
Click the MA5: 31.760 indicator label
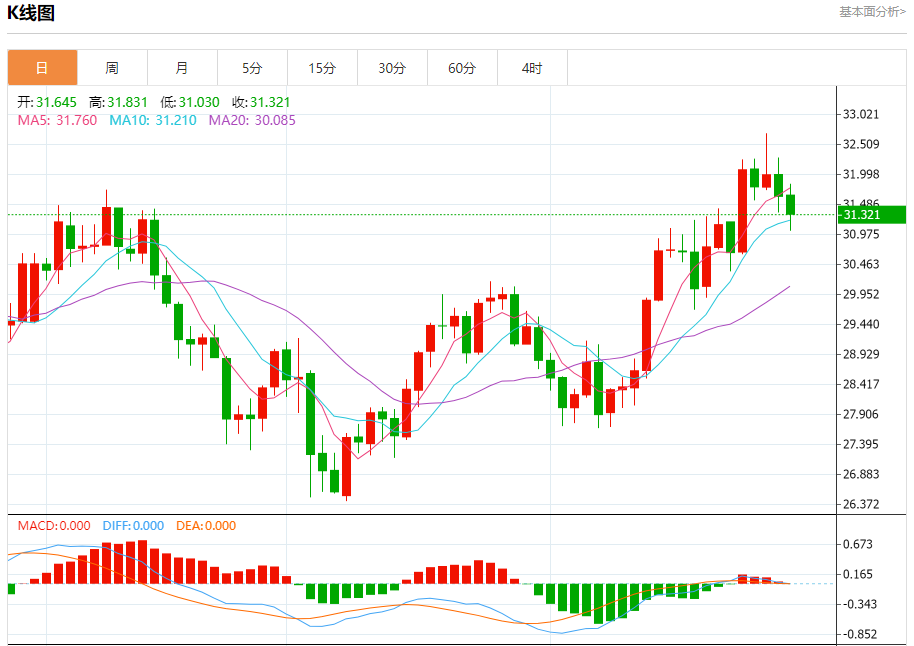click(57, 120)
